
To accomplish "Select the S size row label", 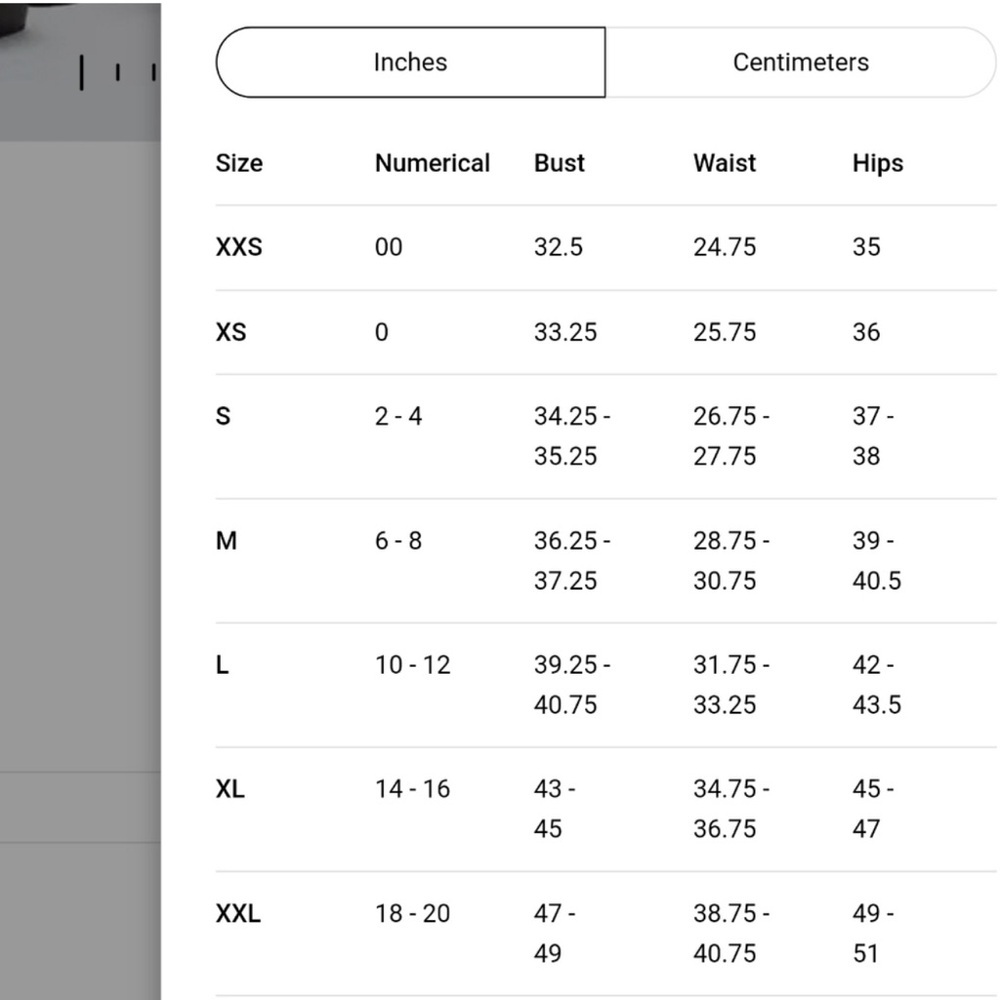I will click(223, 416).
